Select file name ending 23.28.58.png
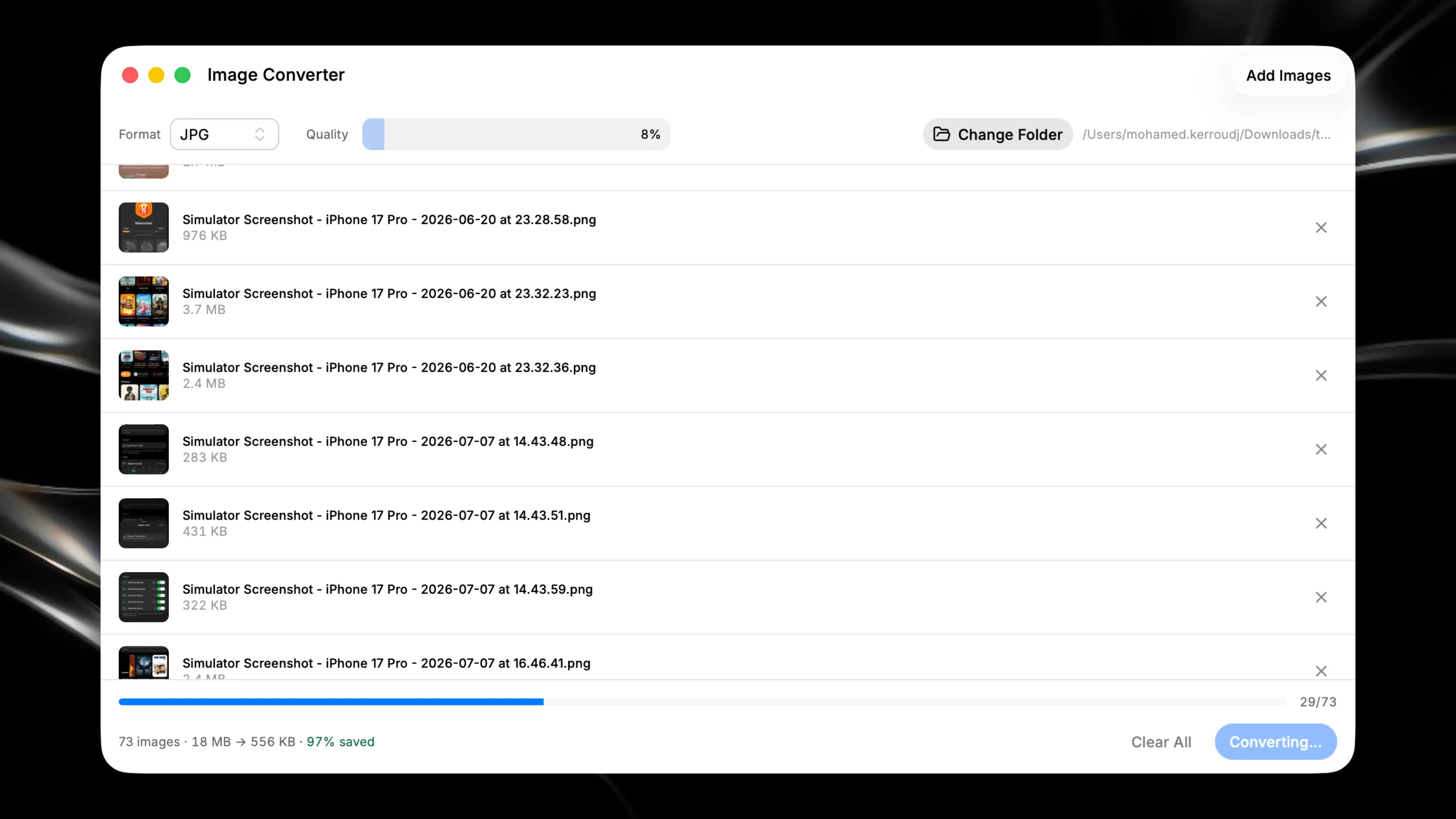 389,219
